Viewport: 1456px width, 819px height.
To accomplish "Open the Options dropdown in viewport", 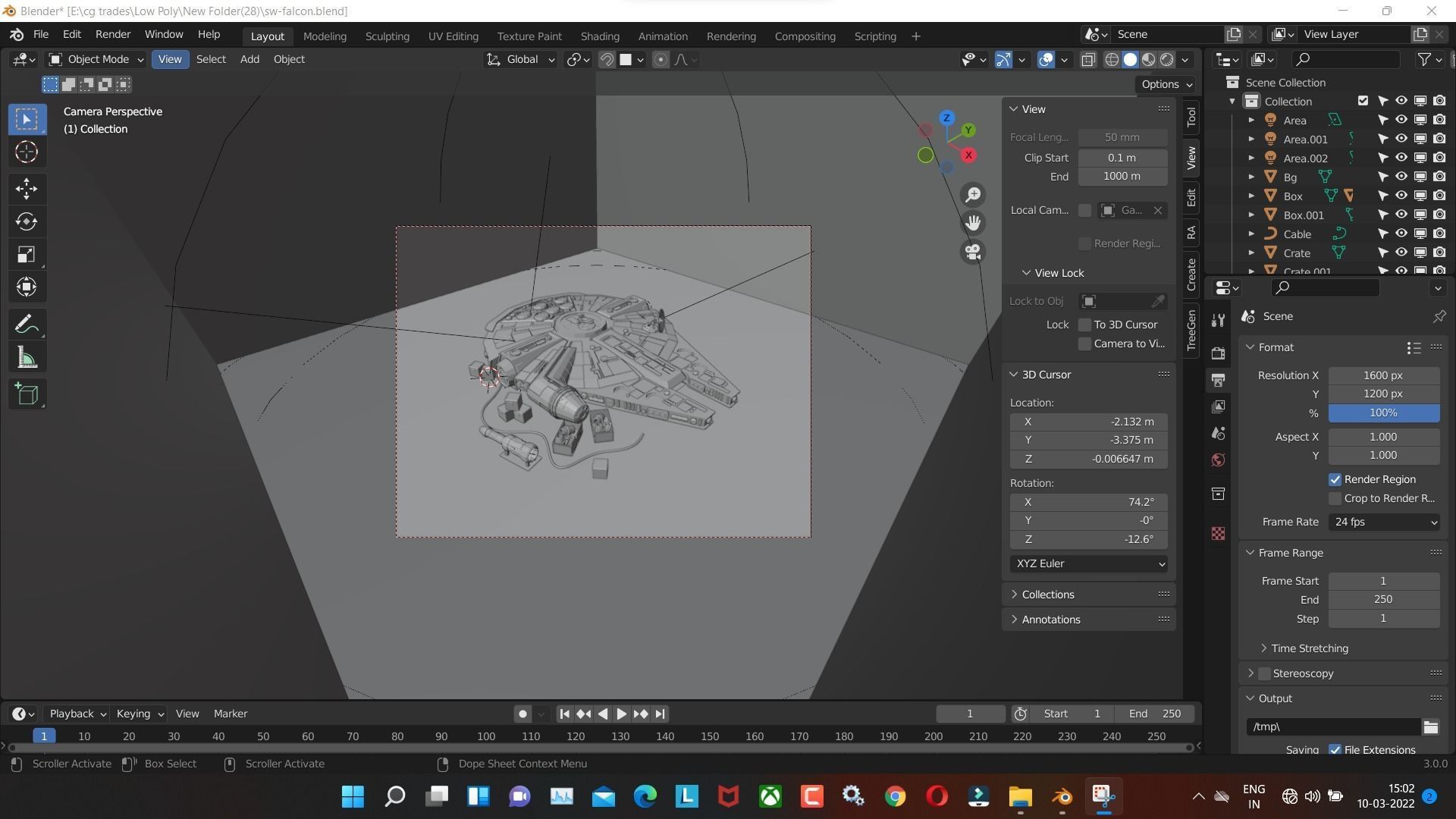I will (1166, 84).
